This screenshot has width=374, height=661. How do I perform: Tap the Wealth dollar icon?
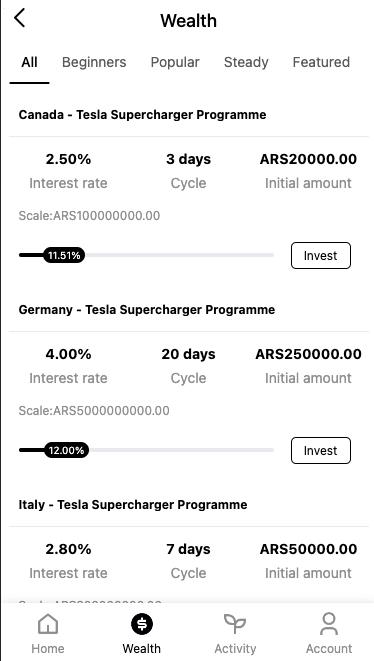(142, 624)
